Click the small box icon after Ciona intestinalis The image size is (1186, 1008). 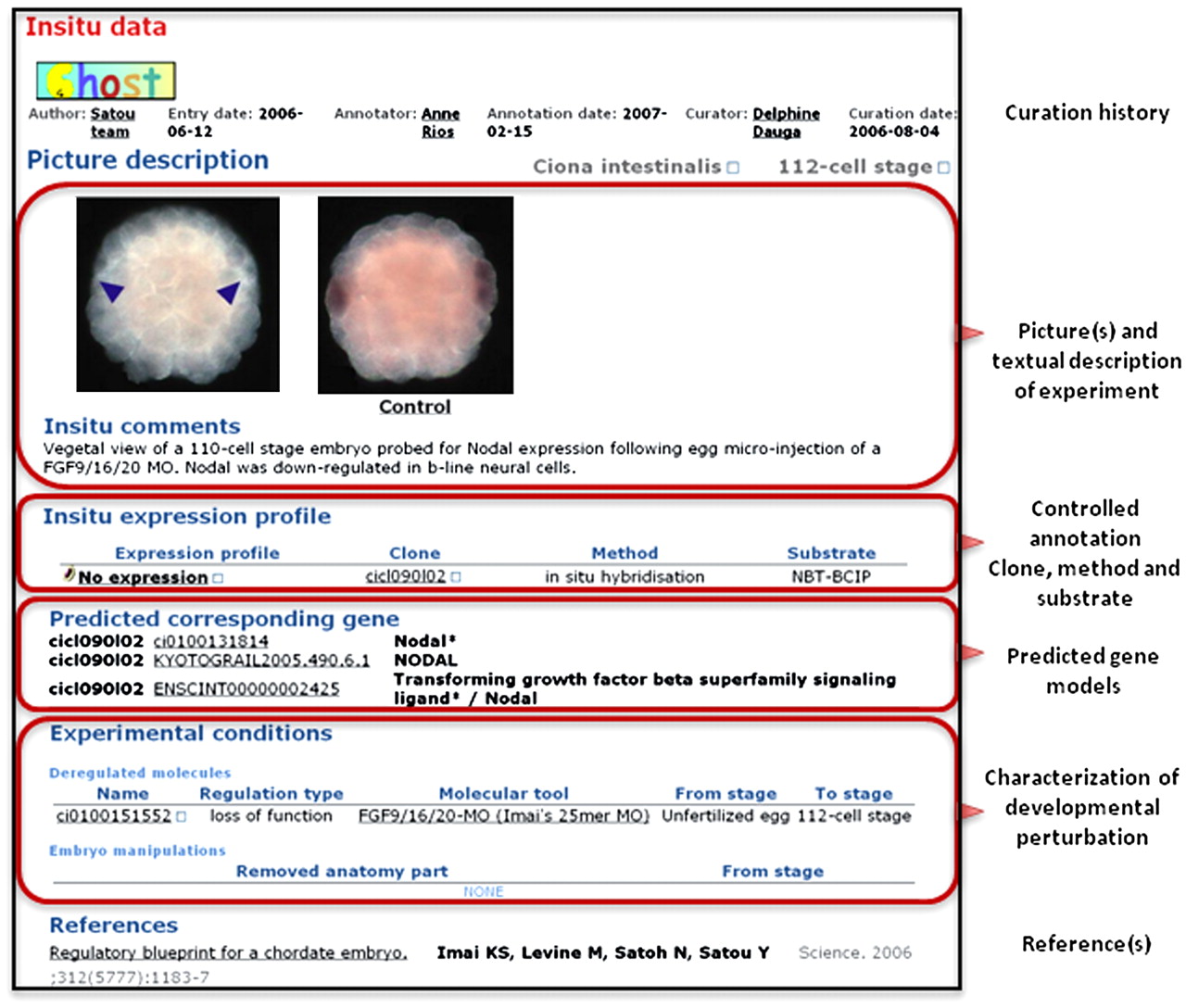tap(733, 168)
